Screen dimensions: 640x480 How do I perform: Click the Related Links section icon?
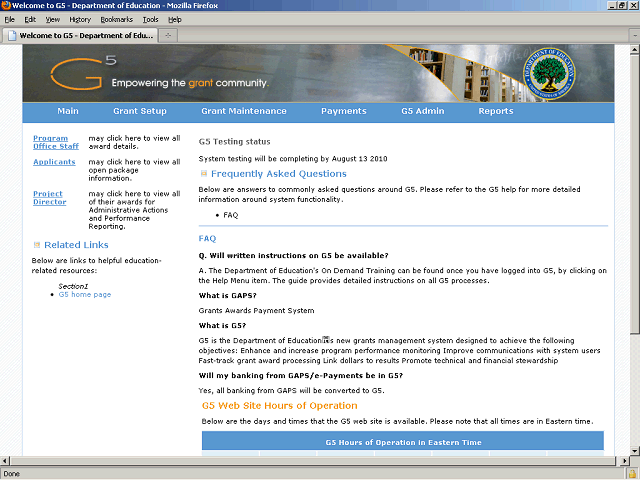coord(37,245)
